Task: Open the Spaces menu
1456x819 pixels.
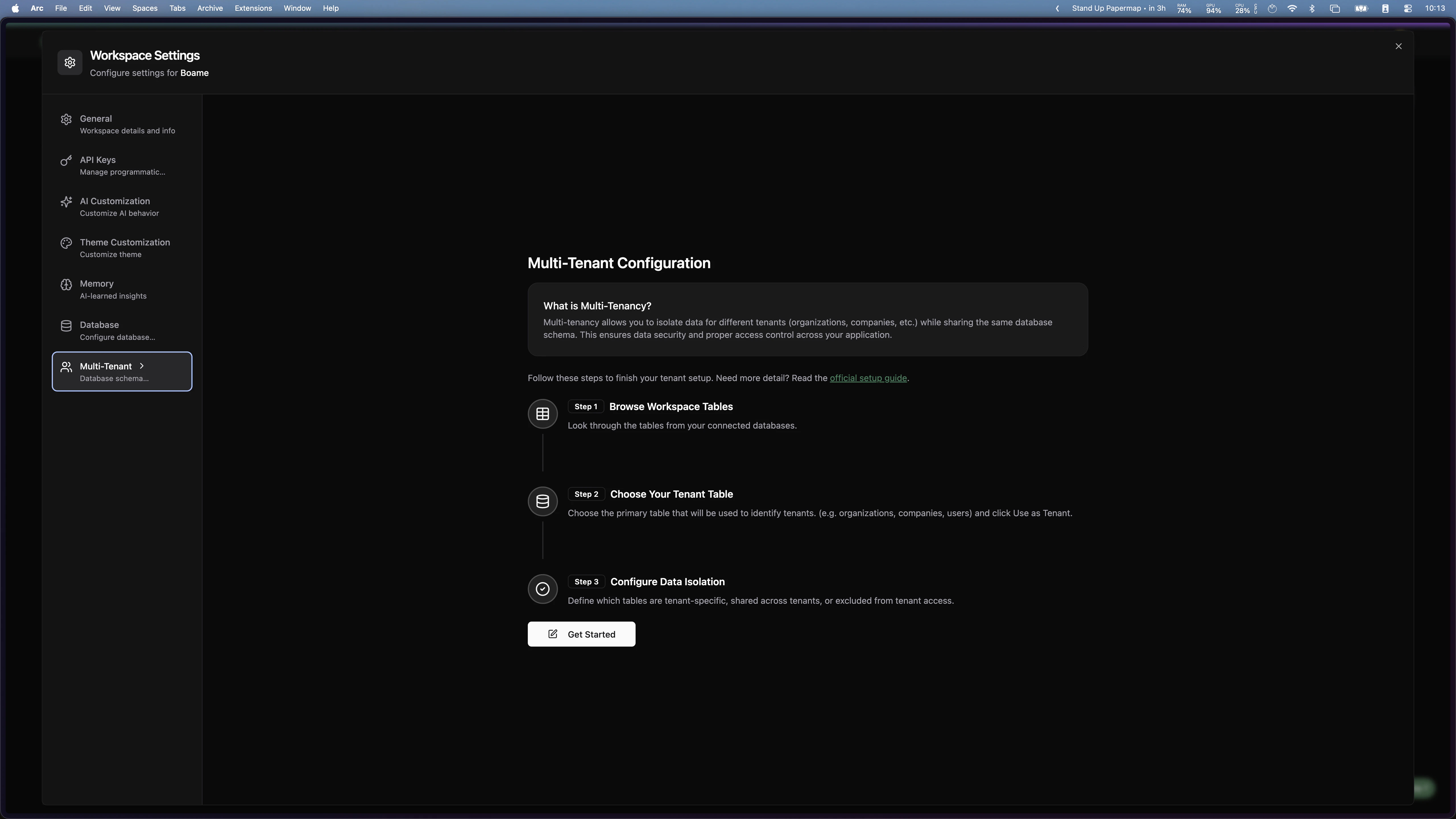Action: [x=145, y=8]
